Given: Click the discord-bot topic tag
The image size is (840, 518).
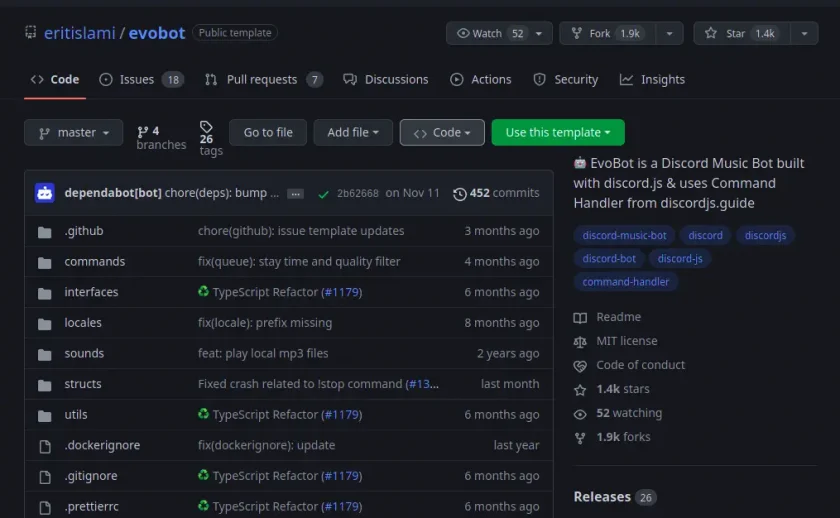Looking at the screenshot, I should tap(609, 258).
